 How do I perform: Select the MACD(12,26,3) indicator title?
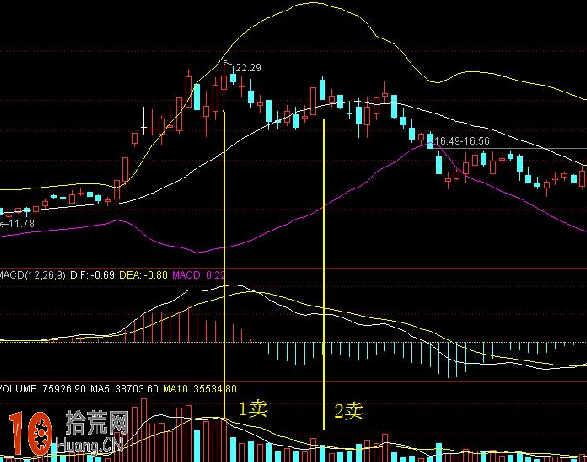point(33,276)
